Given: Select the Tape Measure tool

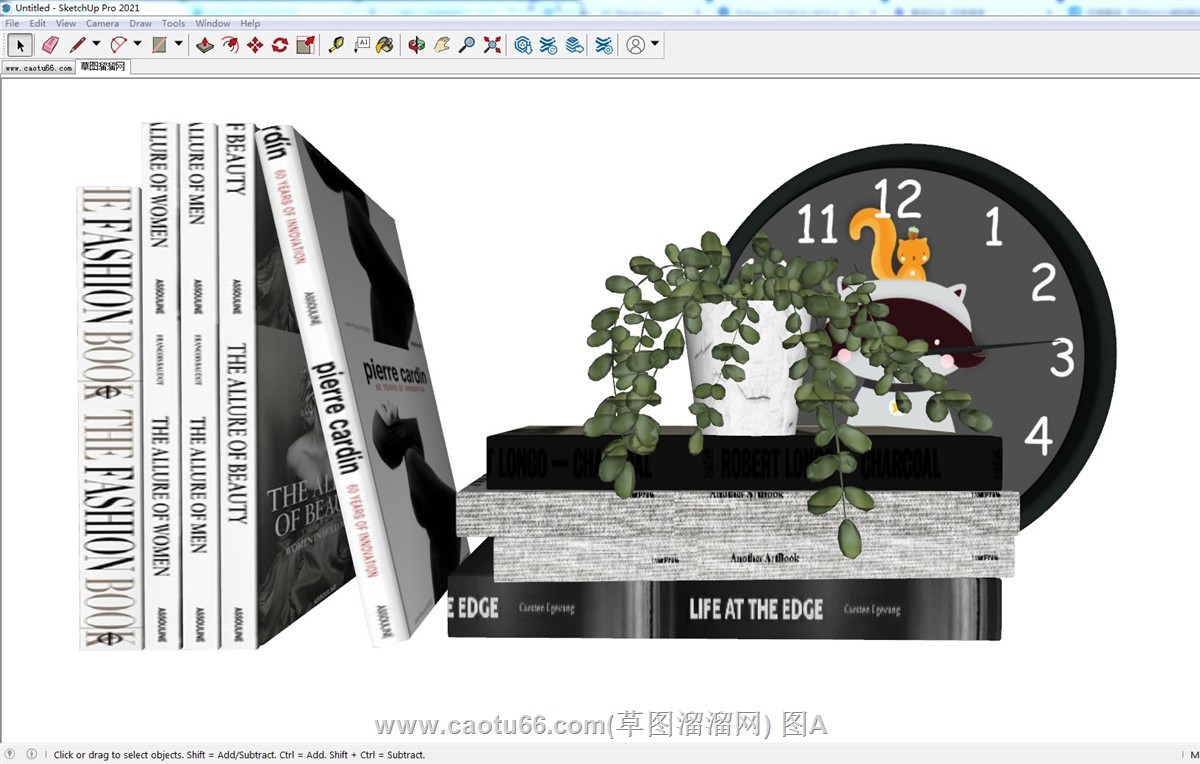Looking at the screenshot, I should [x=336, y=45].
